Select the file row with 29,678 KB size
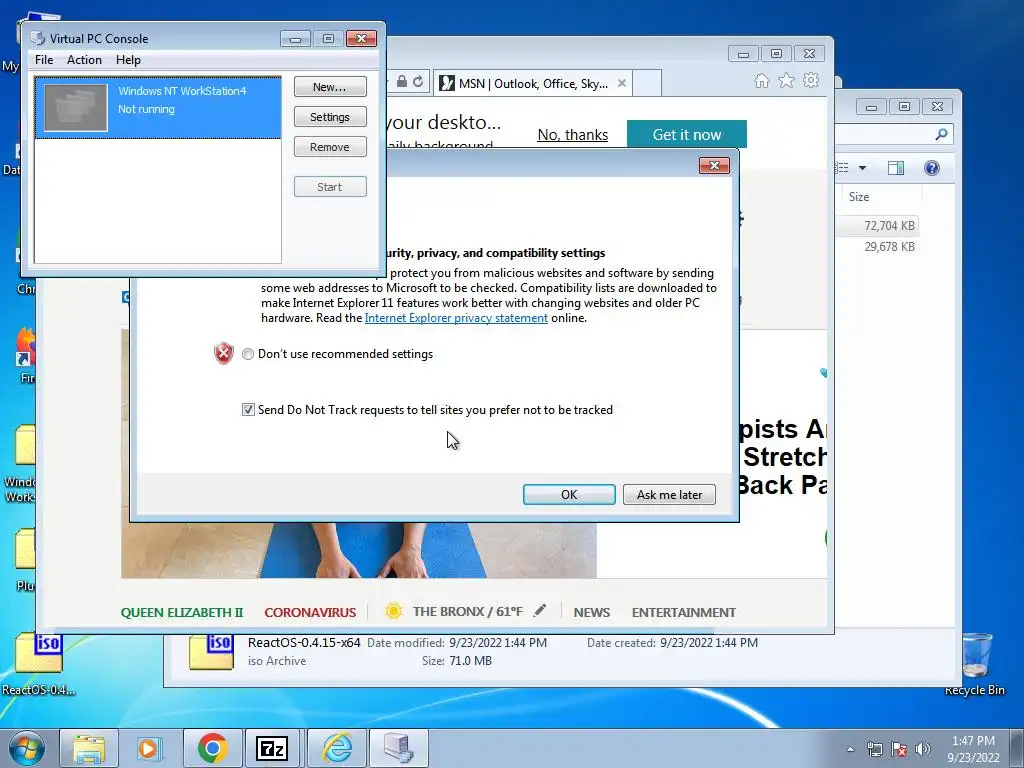The height and width of the screenshot is (768, 1024). pyautogui.click(x=877, y=247)
